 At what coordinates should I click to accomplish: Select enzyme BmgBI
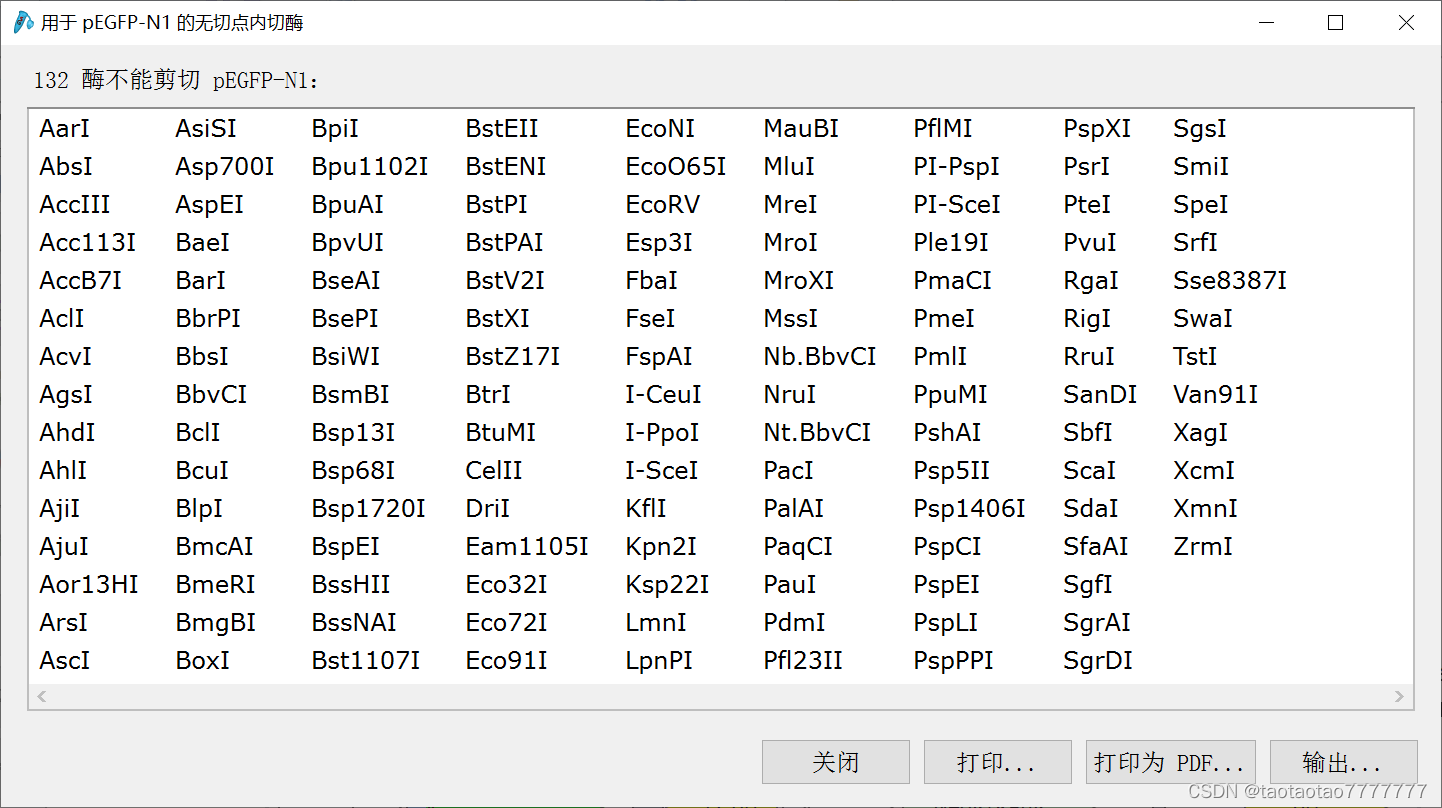pos(215,623)
